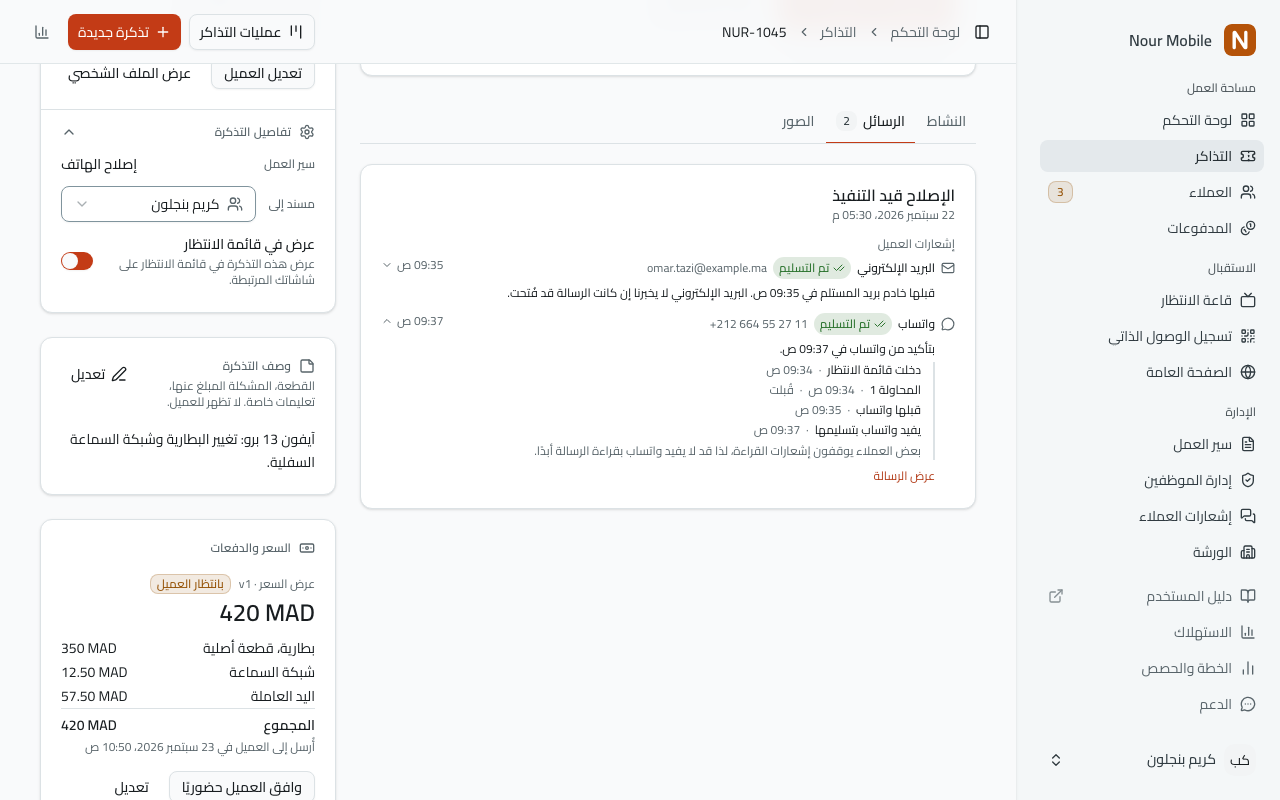Screen dimensions: 1280x800
Task: Click the الدعم support bubble icon
Action: [1248, 704]
